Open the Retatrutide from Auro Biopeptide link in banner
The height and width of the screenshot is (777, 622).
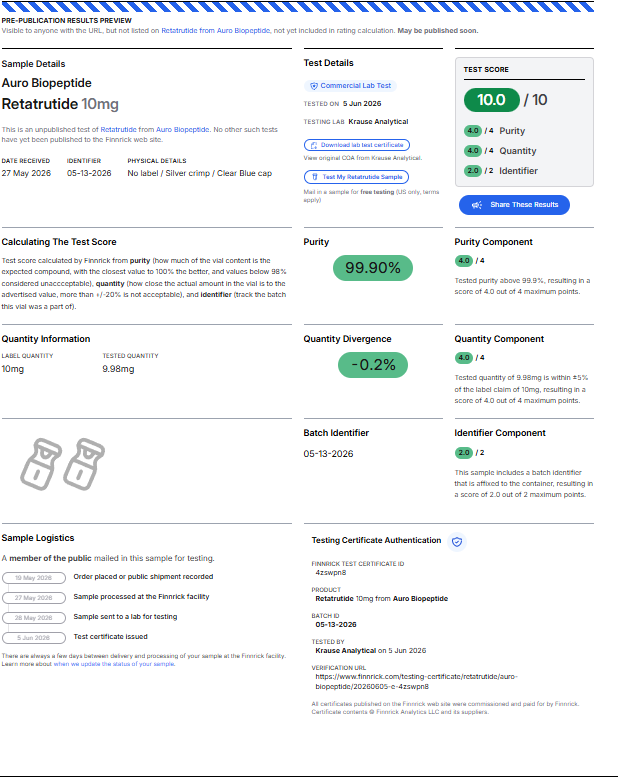(x=216, y=31)
